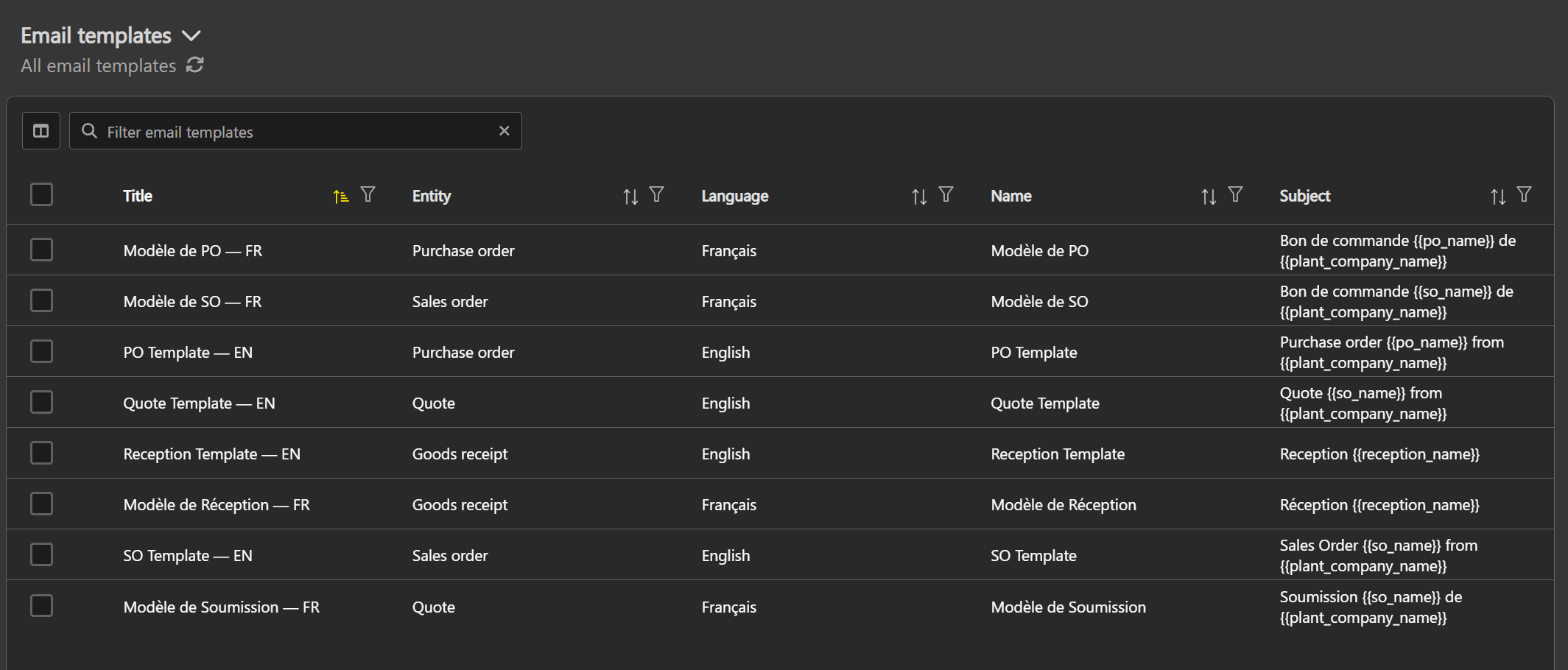Check the Modèle de PO — FR row

42,250
